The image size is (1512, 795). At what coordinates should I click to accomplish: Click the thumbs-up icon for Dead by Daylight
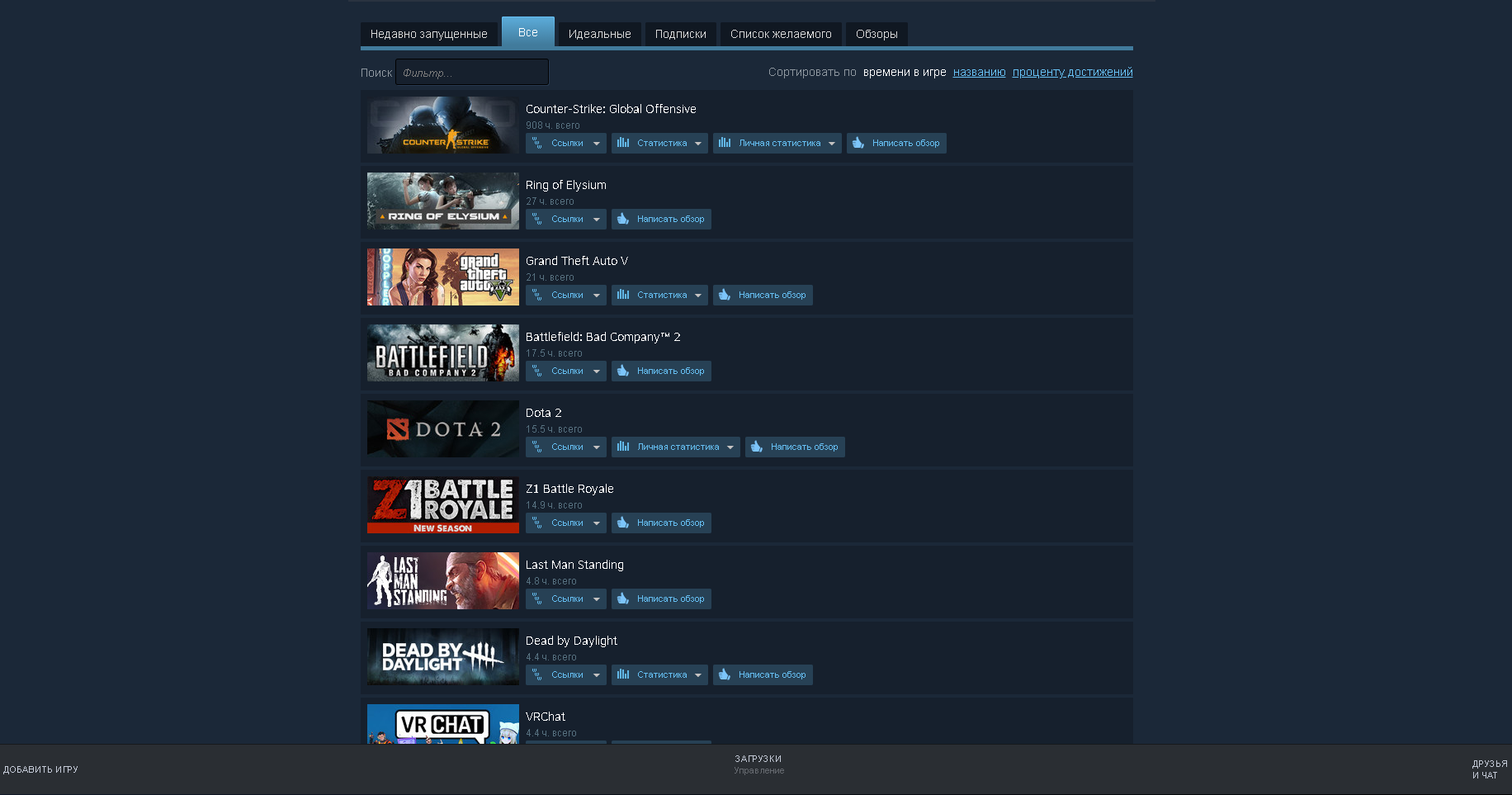tap(725, 674)
